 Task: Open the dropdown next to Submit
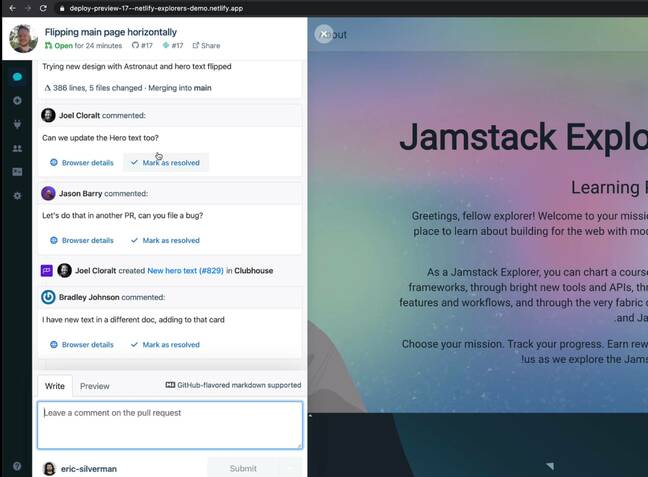pos(291,468)
